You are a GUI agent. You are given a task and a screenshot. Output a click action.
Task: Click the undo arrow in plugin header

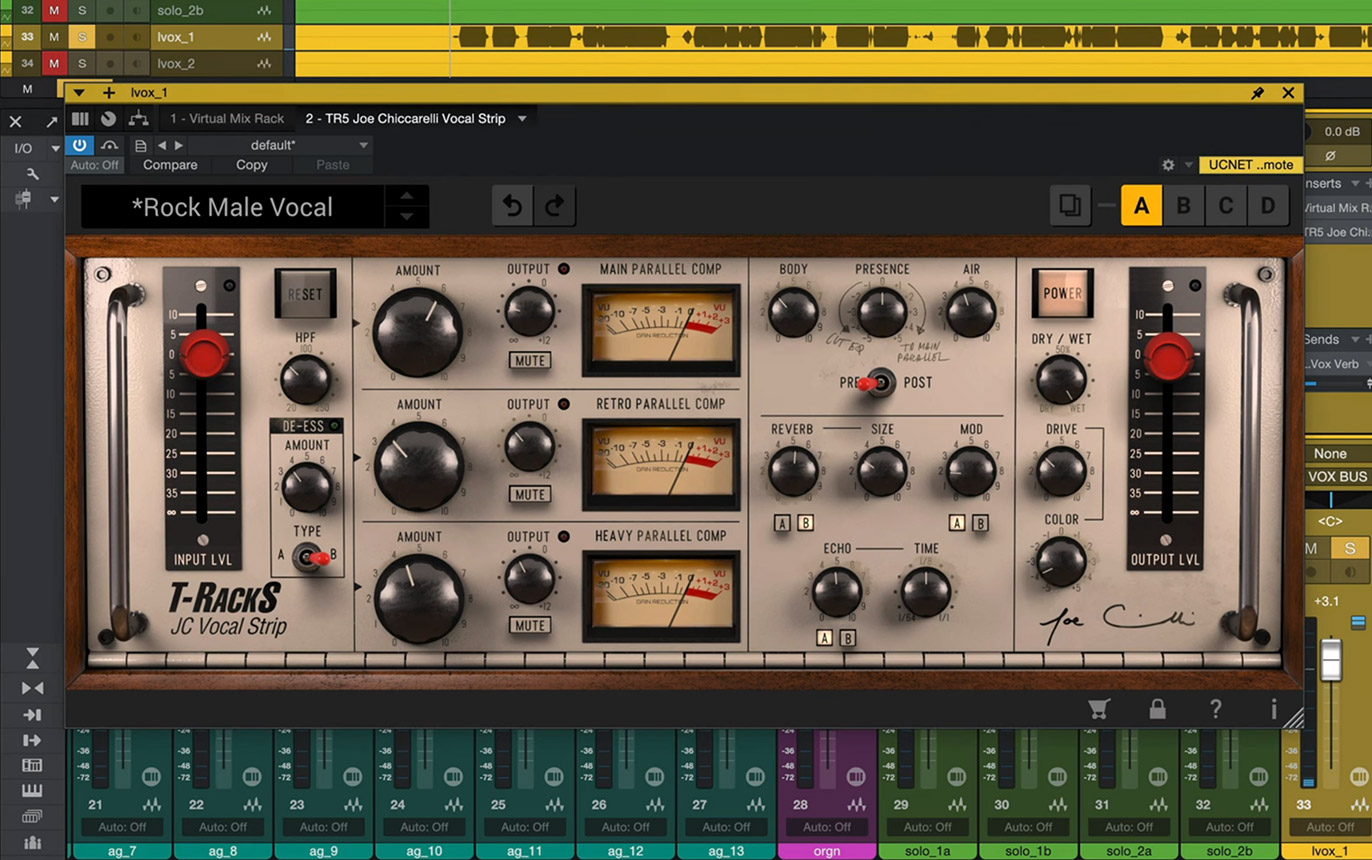click(x=512, y=207)
